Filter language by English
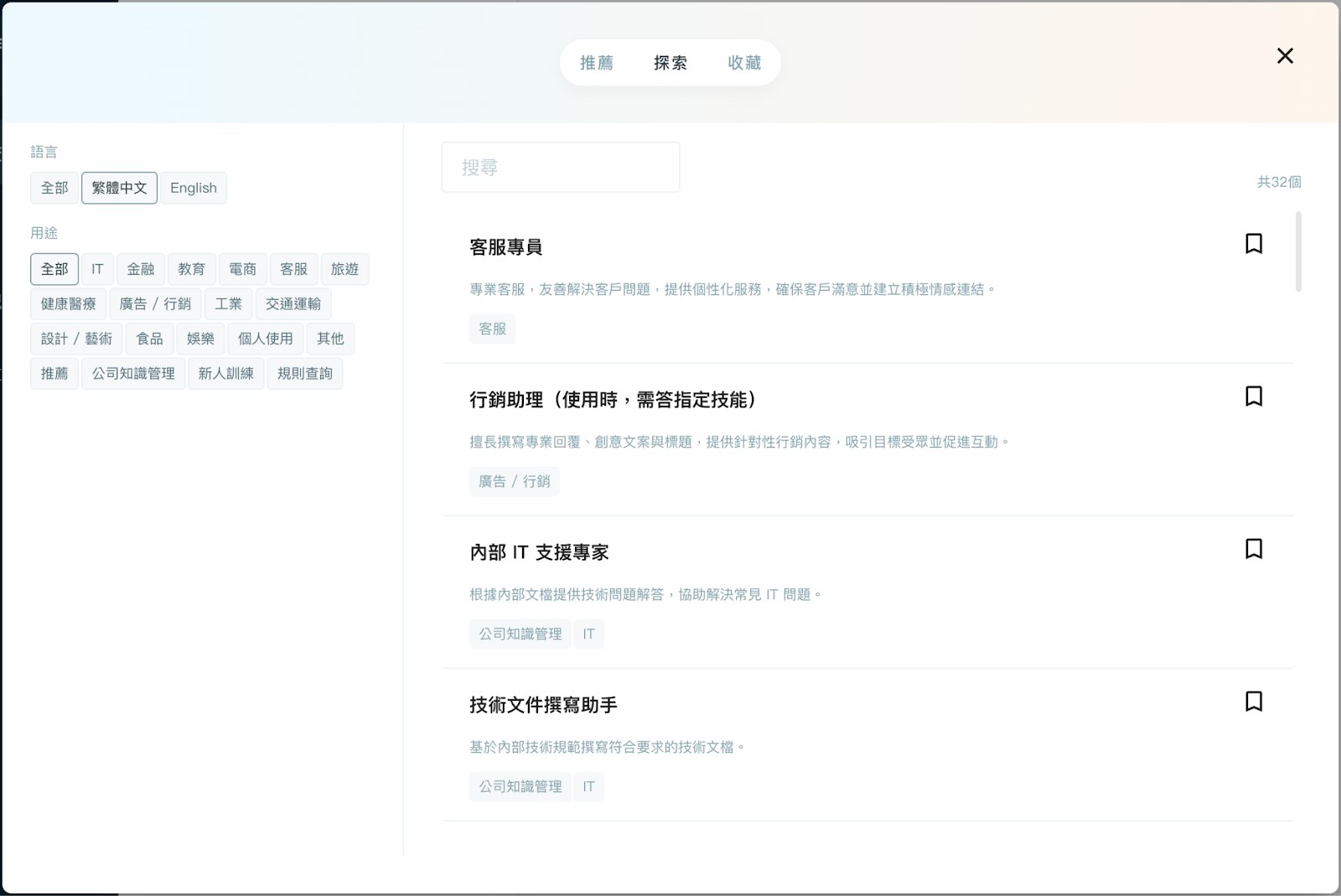 (193, 188)
